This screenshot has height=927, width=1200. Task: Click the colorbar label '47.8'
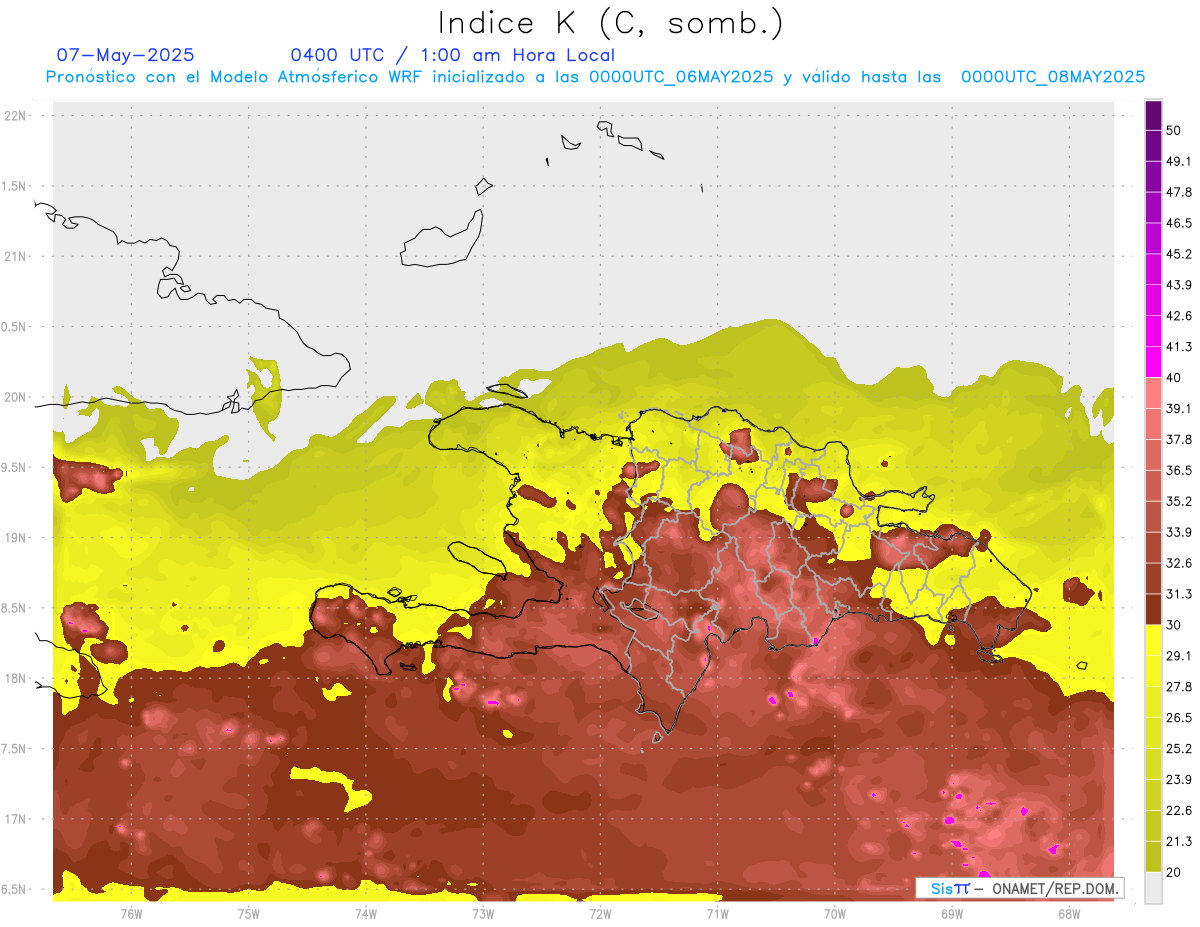point(1178,192)
